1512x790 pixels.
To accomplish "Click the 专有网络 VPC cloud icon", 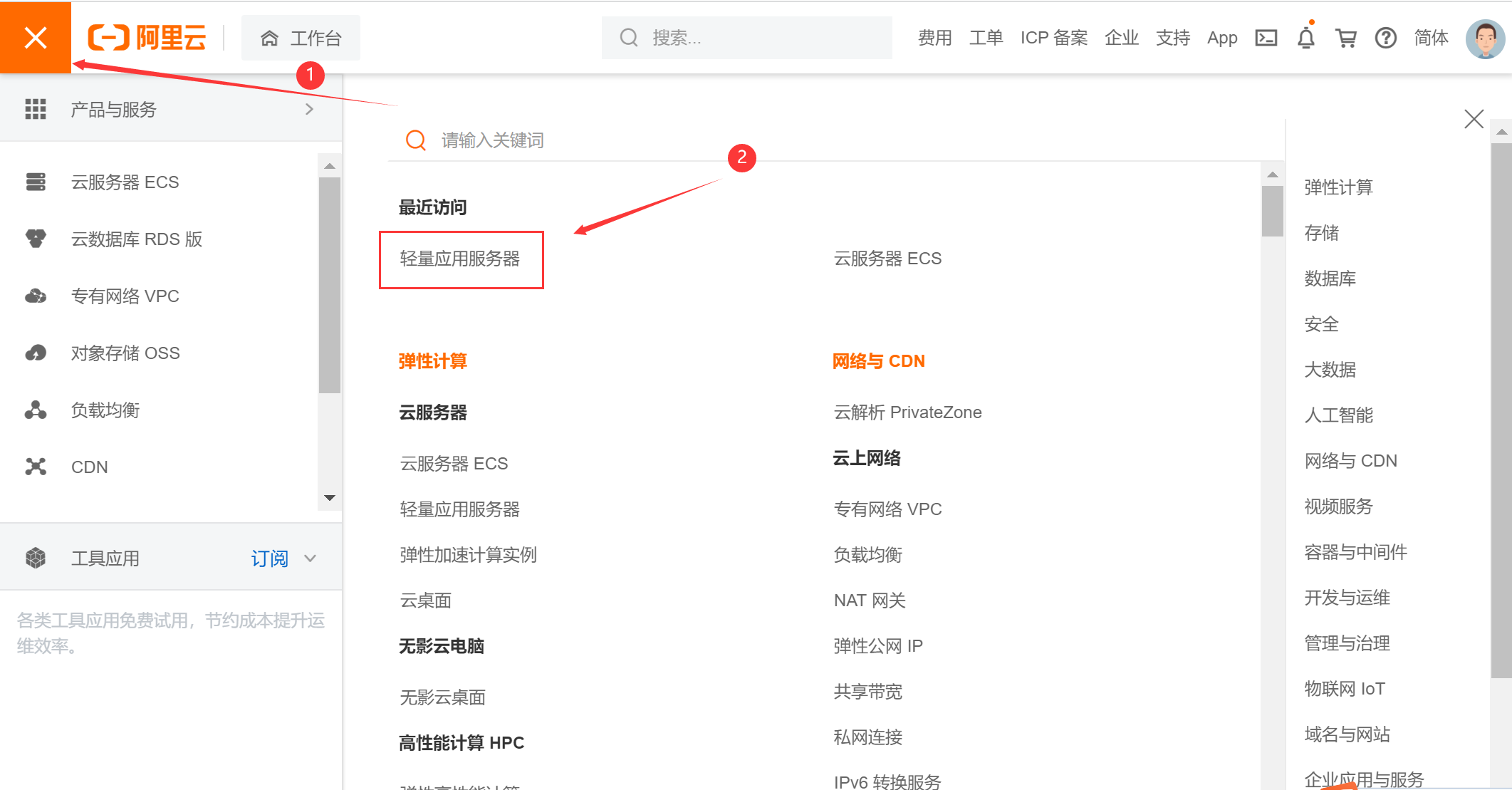I will [36, 296].
